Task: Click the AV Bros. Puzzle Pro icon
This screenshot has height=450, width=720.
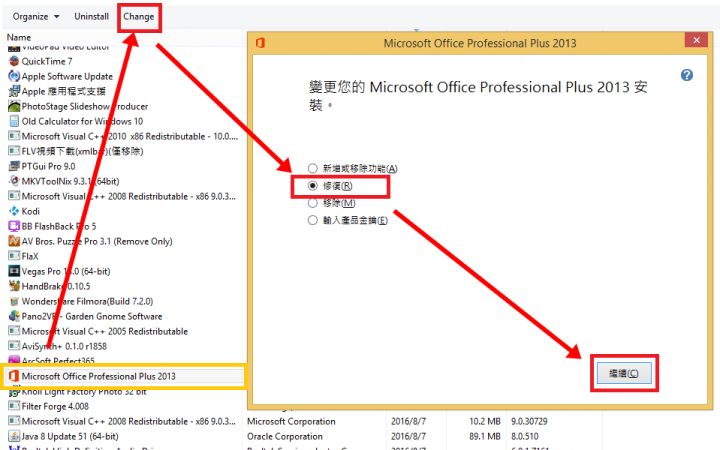Action: click(14, 241)
